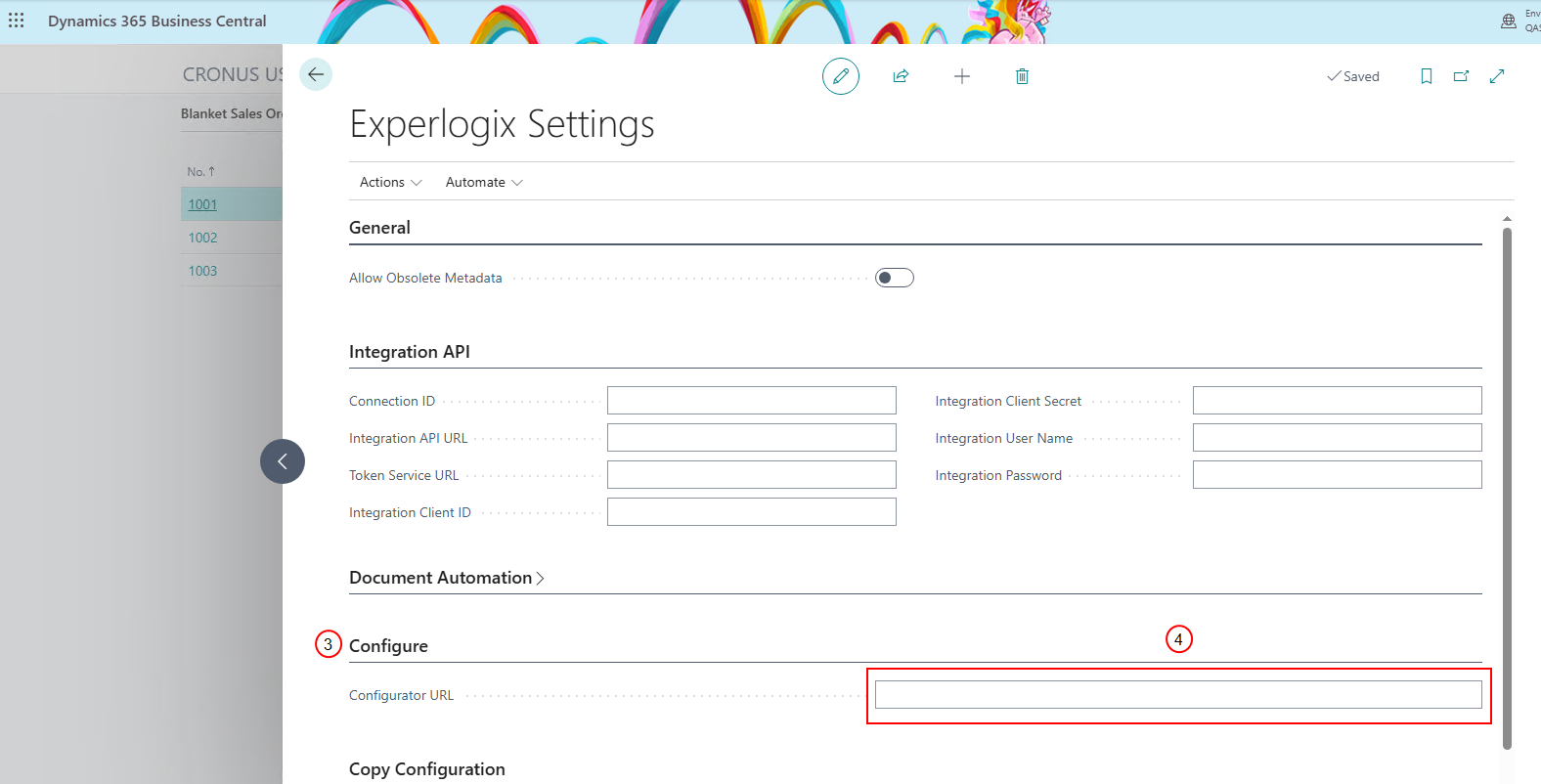Open page in a new window
This screenshot has width=1541, height=784.
tap(1462, 76)
